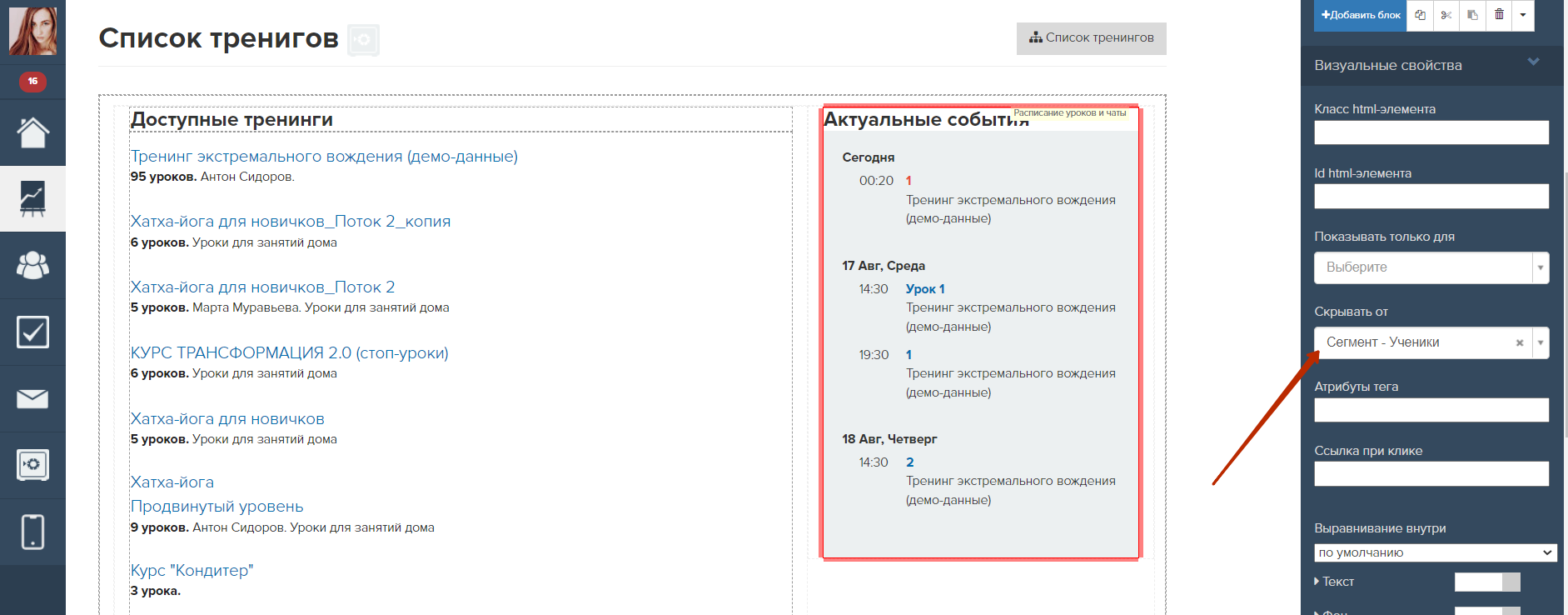Click the red notification badge showing 16
The width and height of the screenshot is (1568, 615).
pyautogui.click(x=32, y=81)
